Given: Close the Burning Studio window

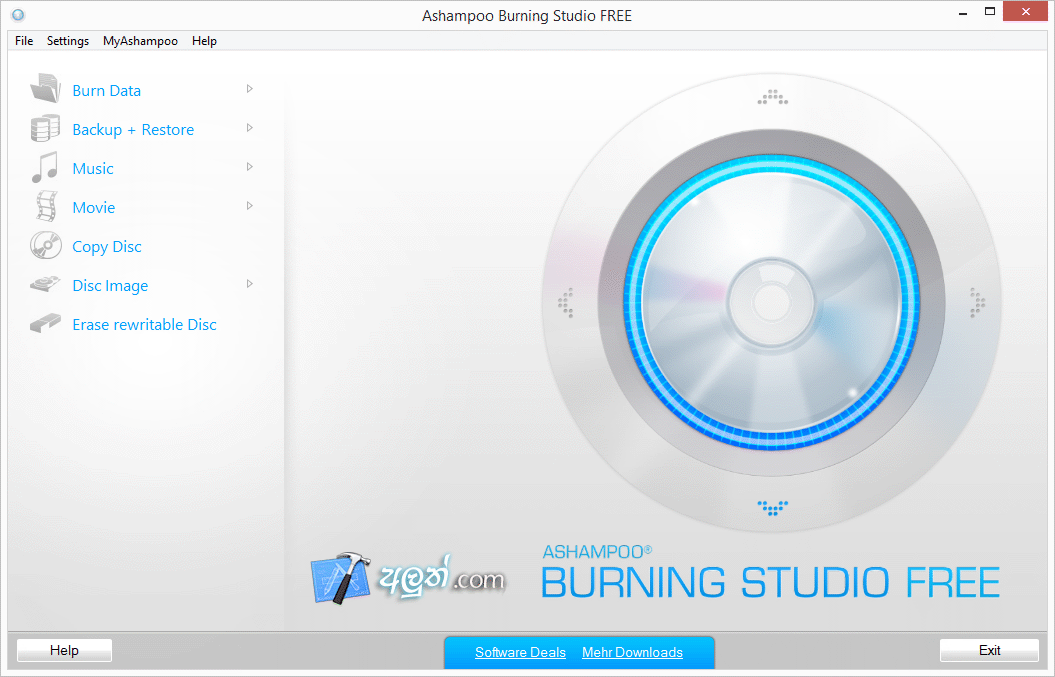Looking at the screenshot, I should (1025, 11).
